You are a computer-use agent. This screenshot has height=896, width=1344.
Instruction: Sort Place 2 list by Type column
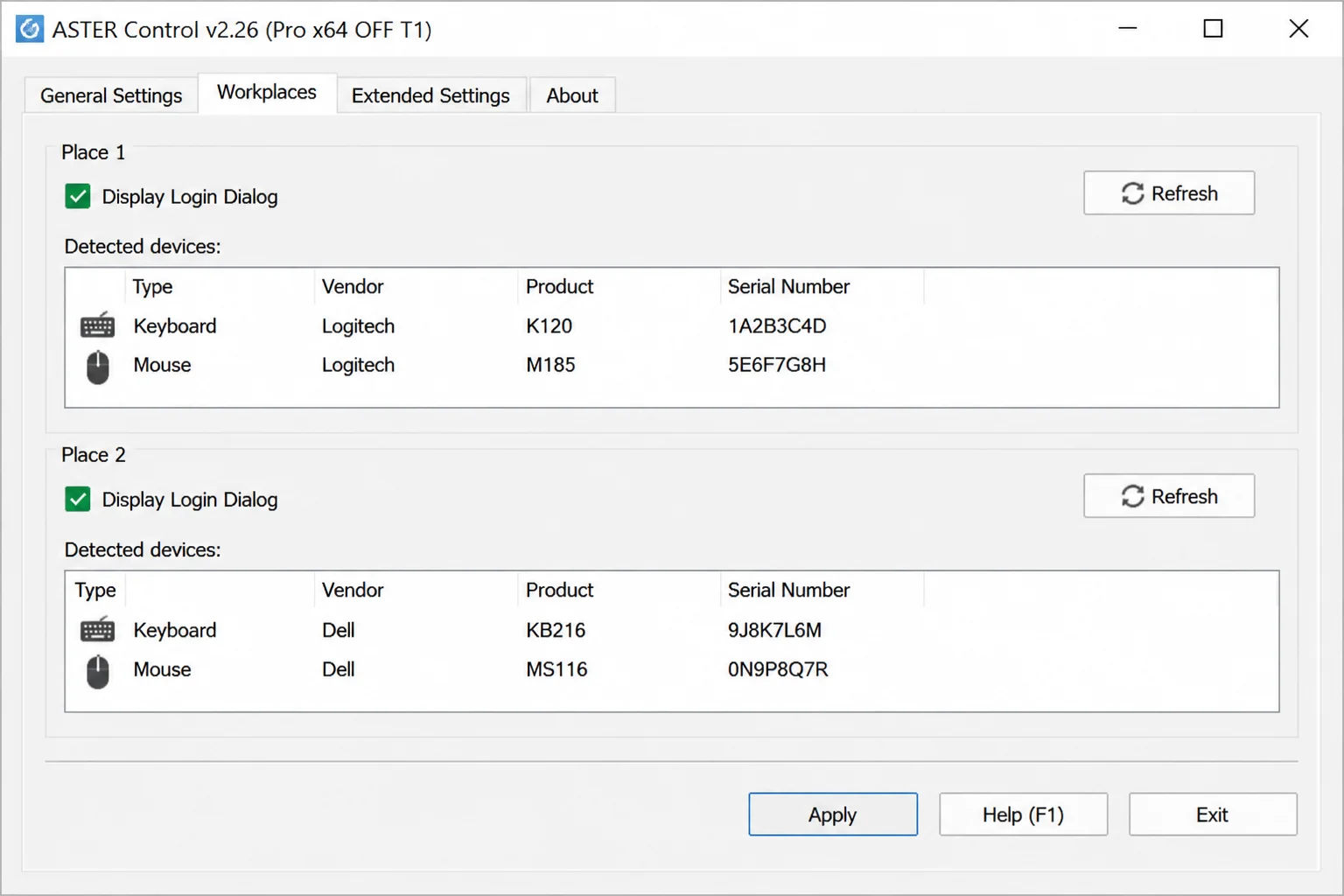[96, 591]
